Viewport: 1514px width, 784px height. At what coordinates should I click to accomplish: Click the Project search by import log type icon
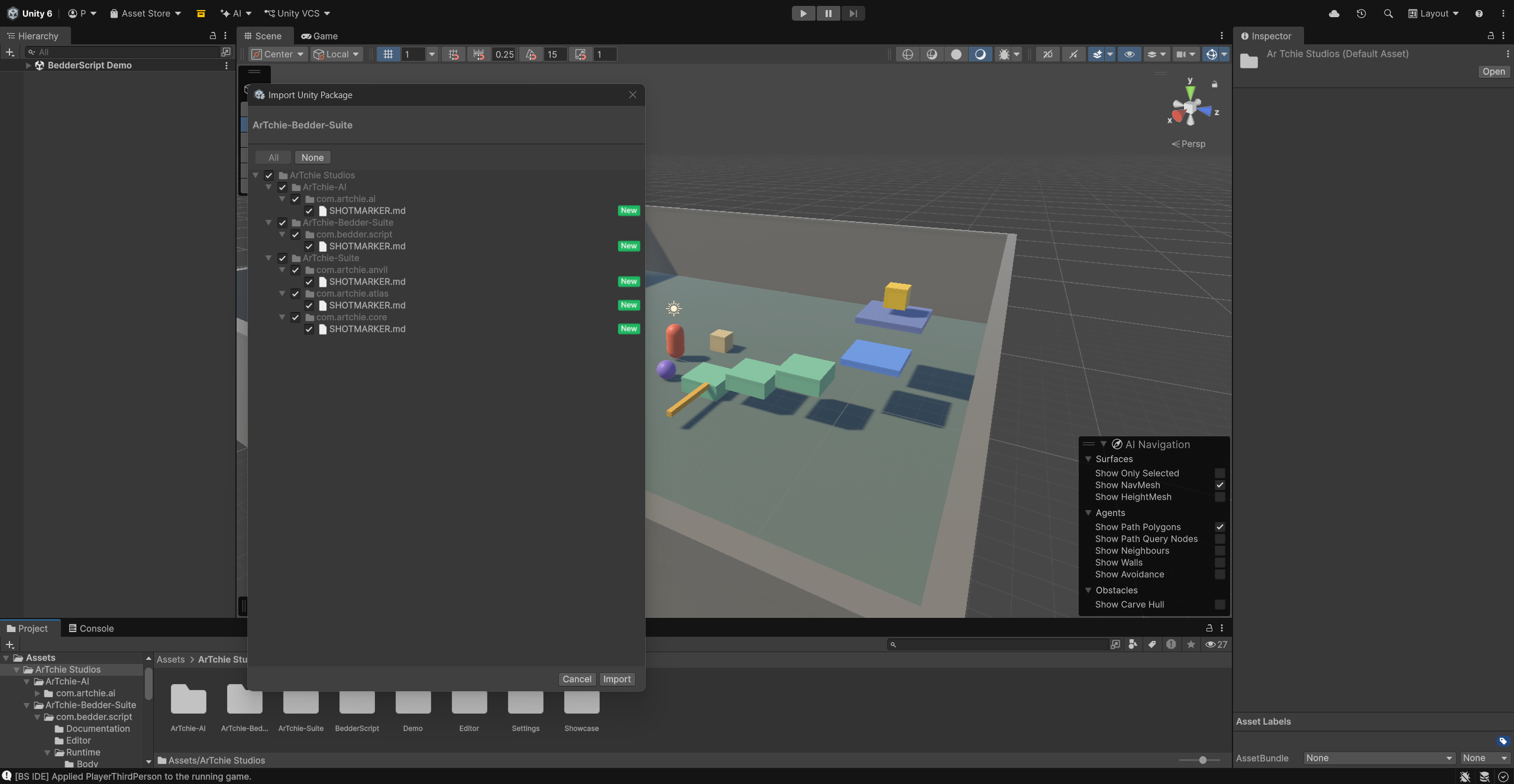coord(1171,644)
